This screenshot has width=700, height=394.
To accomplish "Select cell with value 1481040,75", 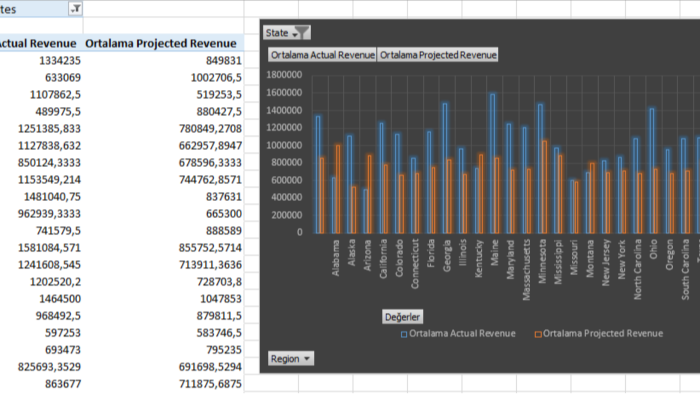I will pos(41,196).
